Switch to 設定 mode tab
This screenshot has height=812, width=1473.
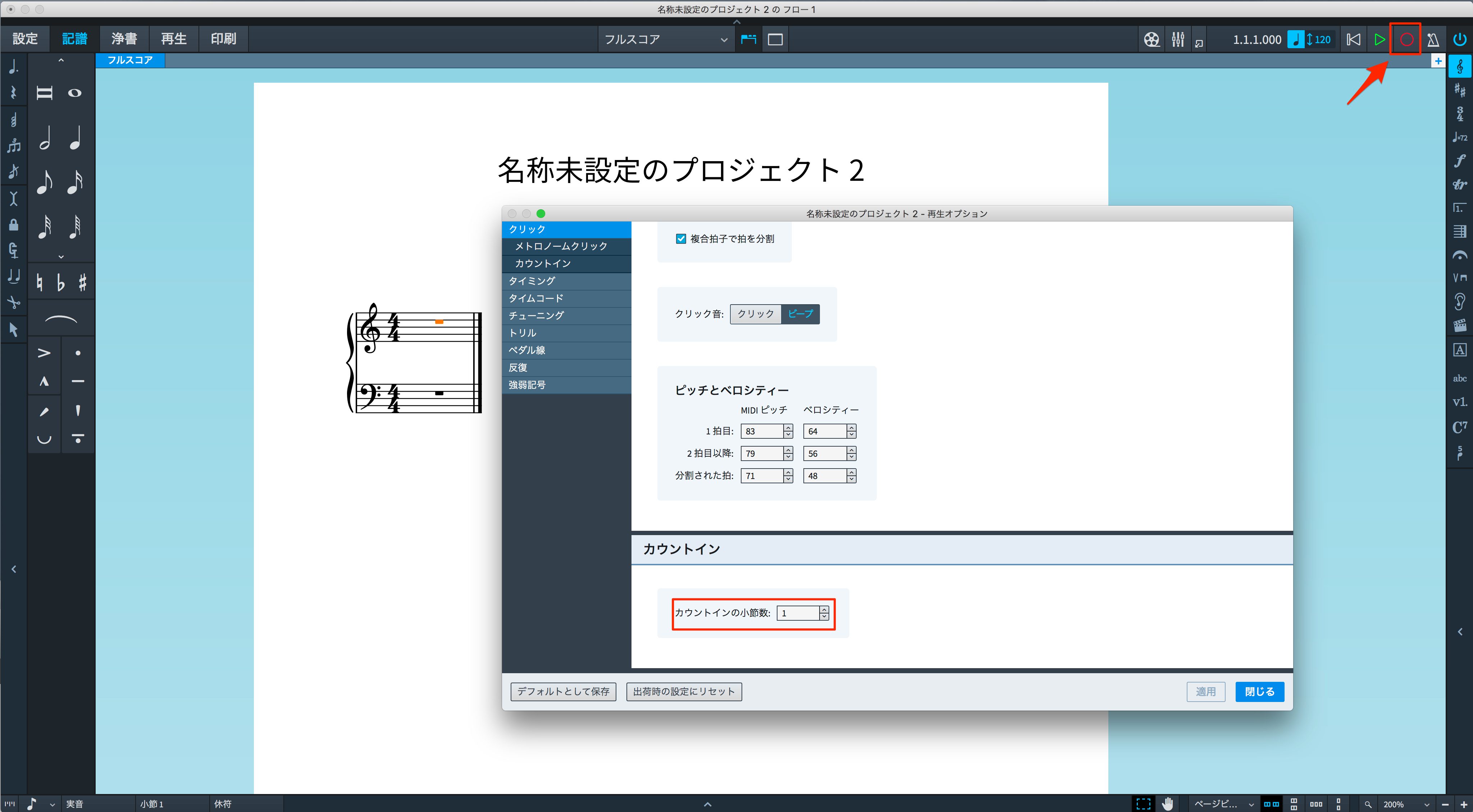(25, 38)
